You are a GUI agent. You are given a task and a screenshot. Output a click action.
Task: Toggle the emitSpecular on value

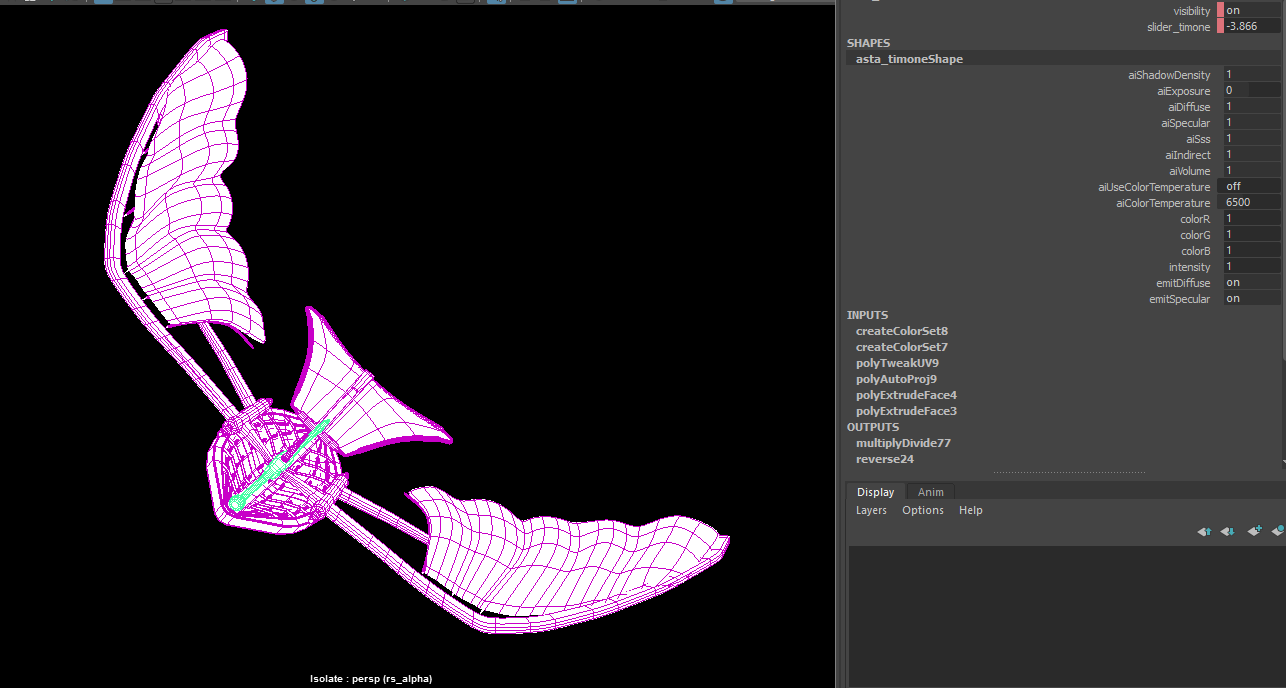click(x=1250, y=299)
